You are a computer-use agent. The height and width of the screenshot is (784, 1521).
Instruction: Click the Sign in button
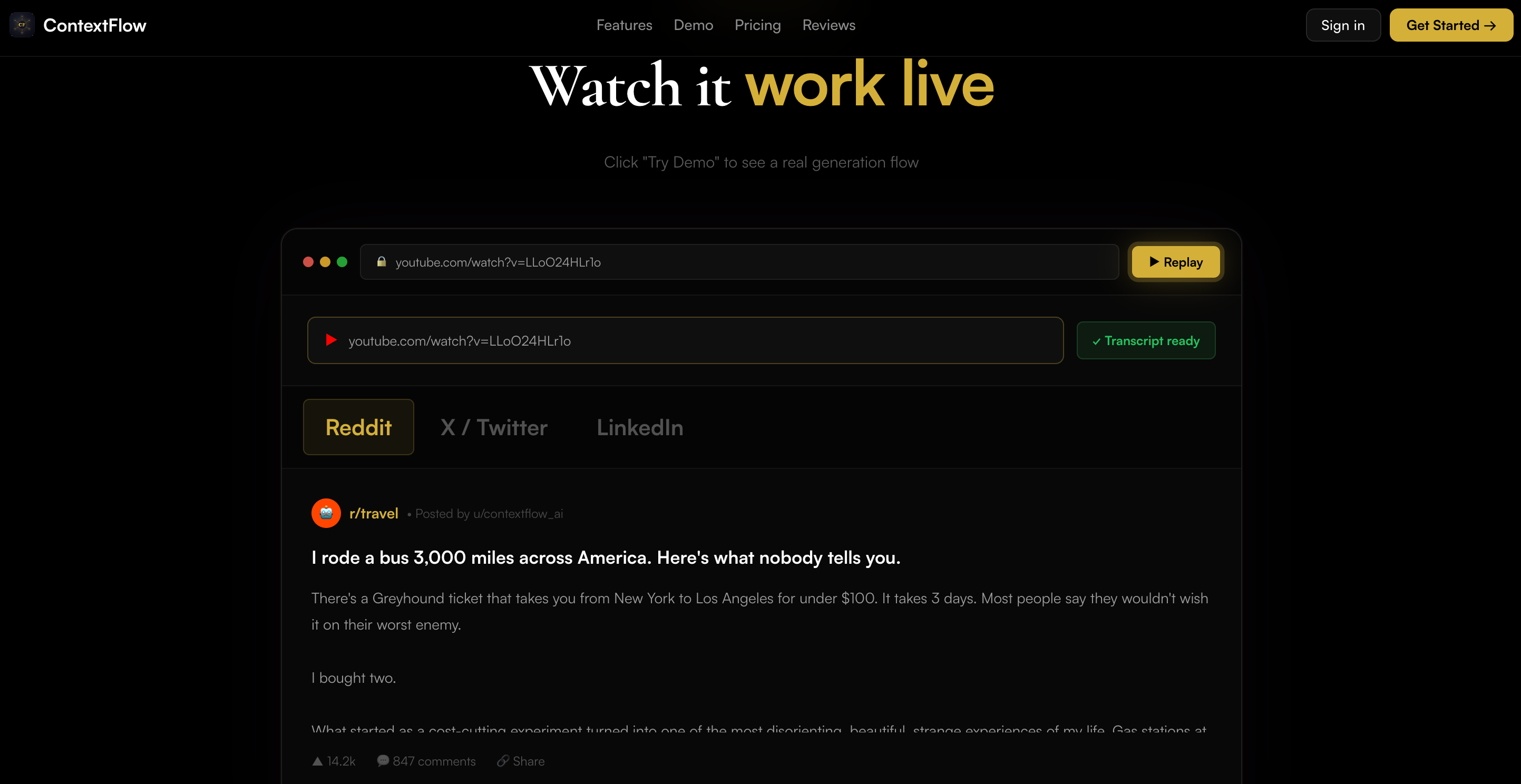(1343, 25)
